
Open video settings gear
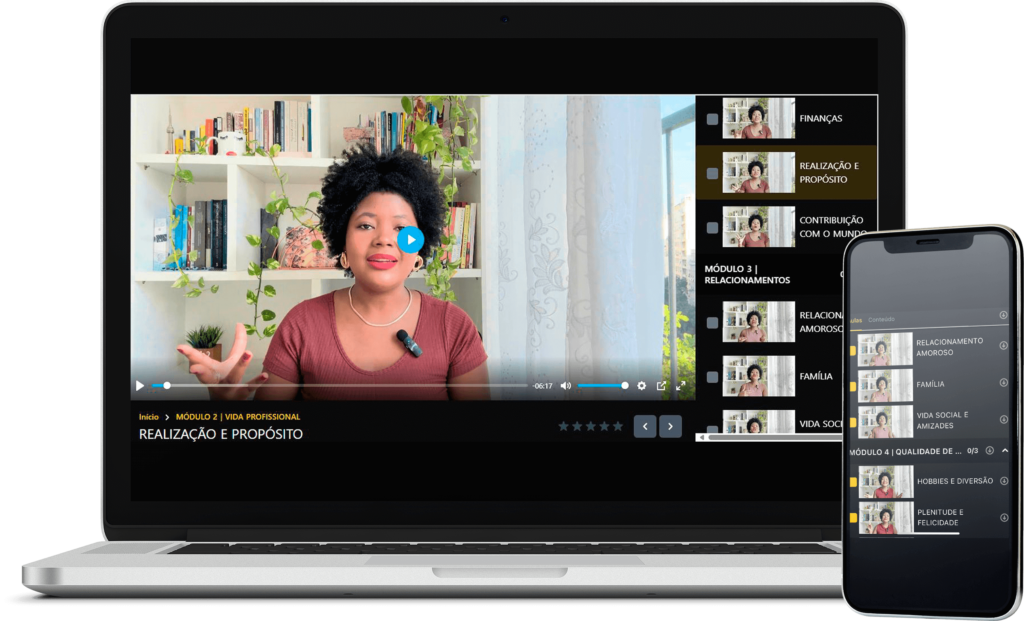(642, 386)
